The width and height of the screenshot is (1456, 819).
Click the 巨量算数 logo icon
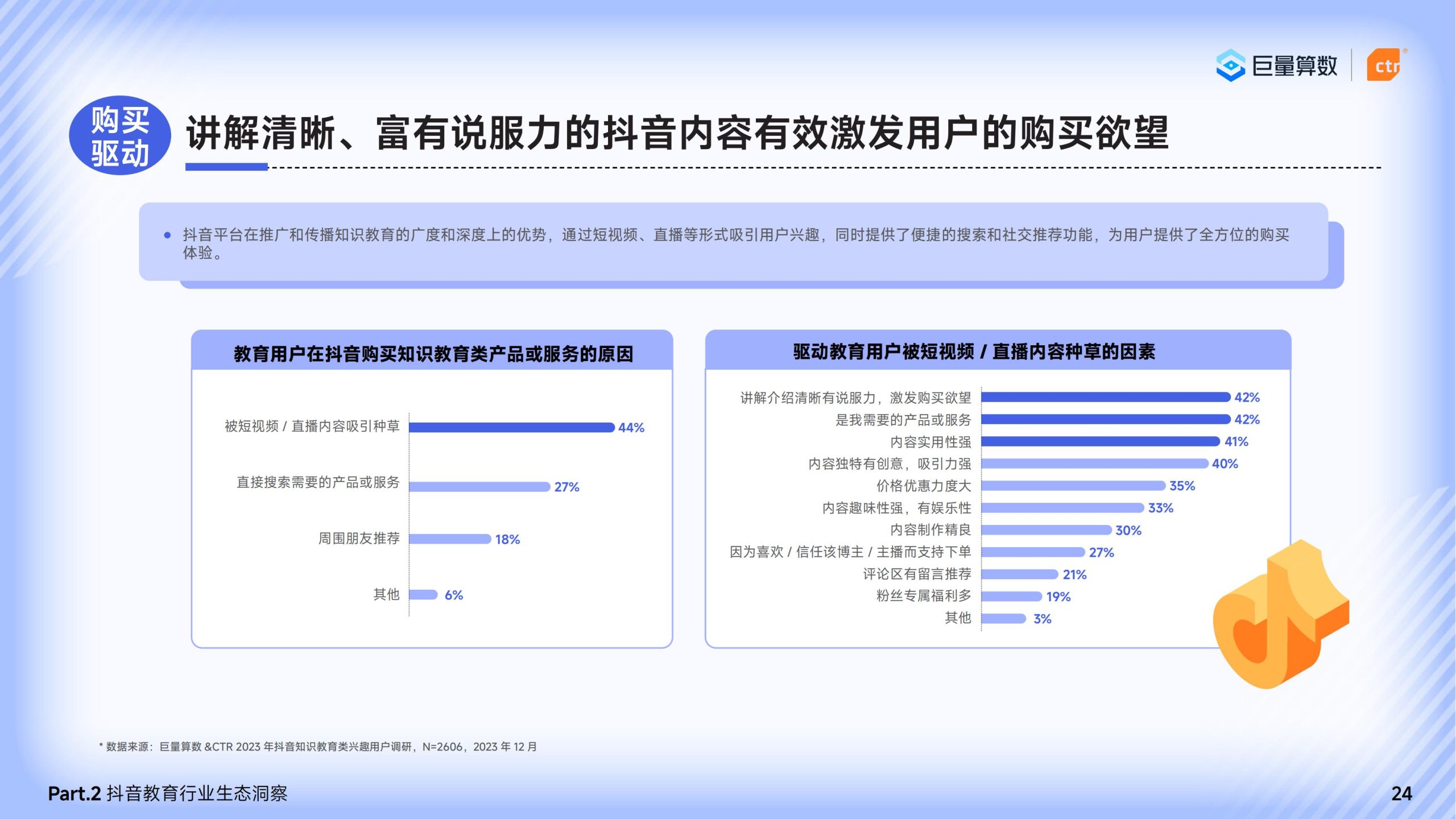click(1230, 66)
